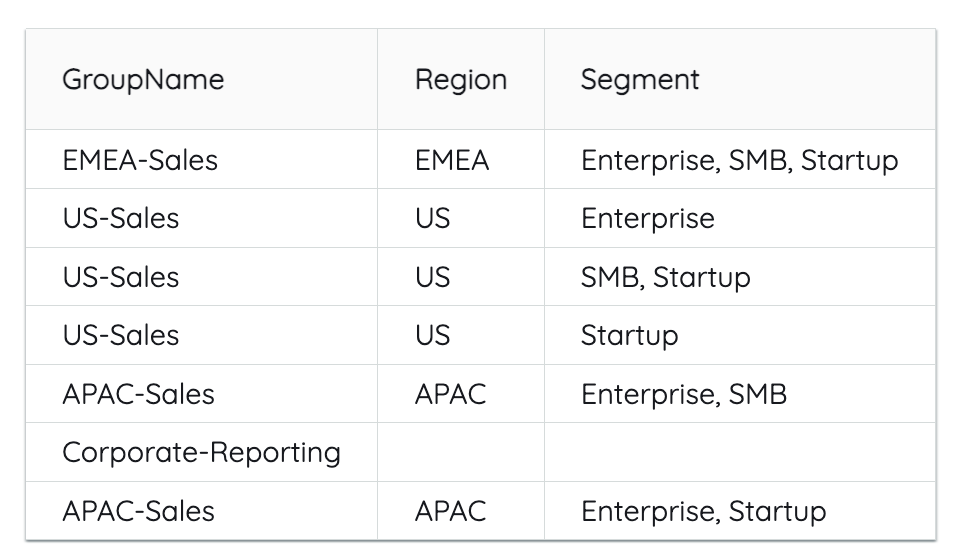958x560 pixels.
Task: Click US region in the "SMB, Startup" row
Action: pyautogui.click(x=432, y=277)
